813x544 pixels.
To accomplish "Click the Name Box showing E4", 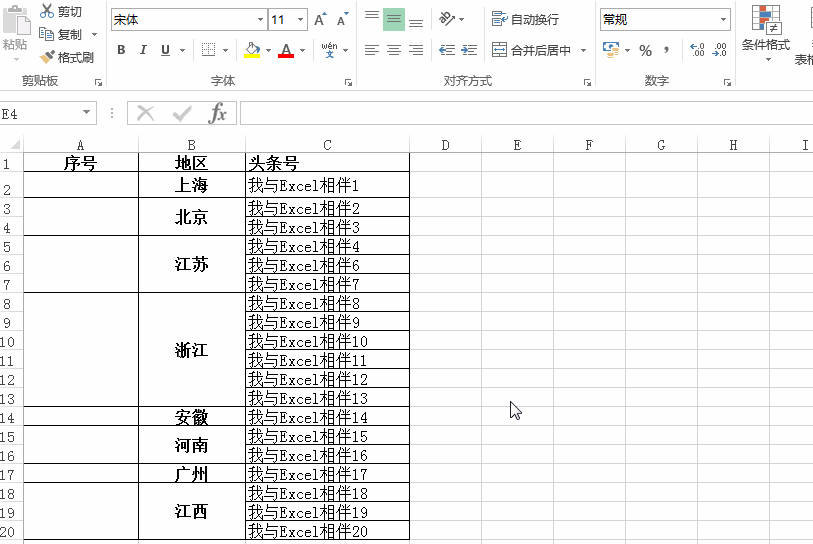I will click(39, 114).
